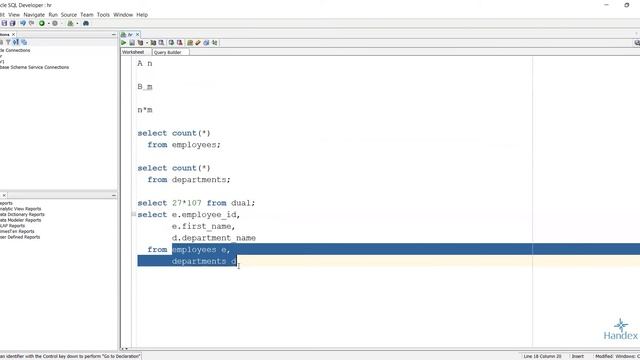Select TimesTen Reports in the Reports tree
The height and width of the screenshot is (360, 640).
[x=17, y=231]
